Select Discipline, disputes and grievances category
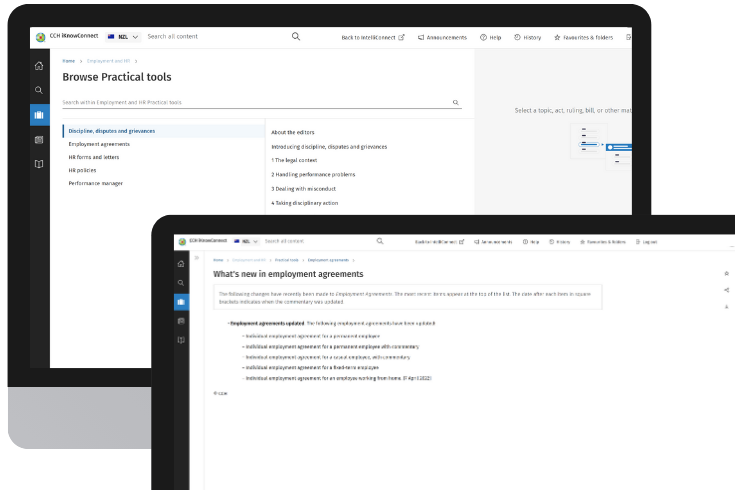Image resolution: width=735 pixels, height=490 pixels. (112, 131)
